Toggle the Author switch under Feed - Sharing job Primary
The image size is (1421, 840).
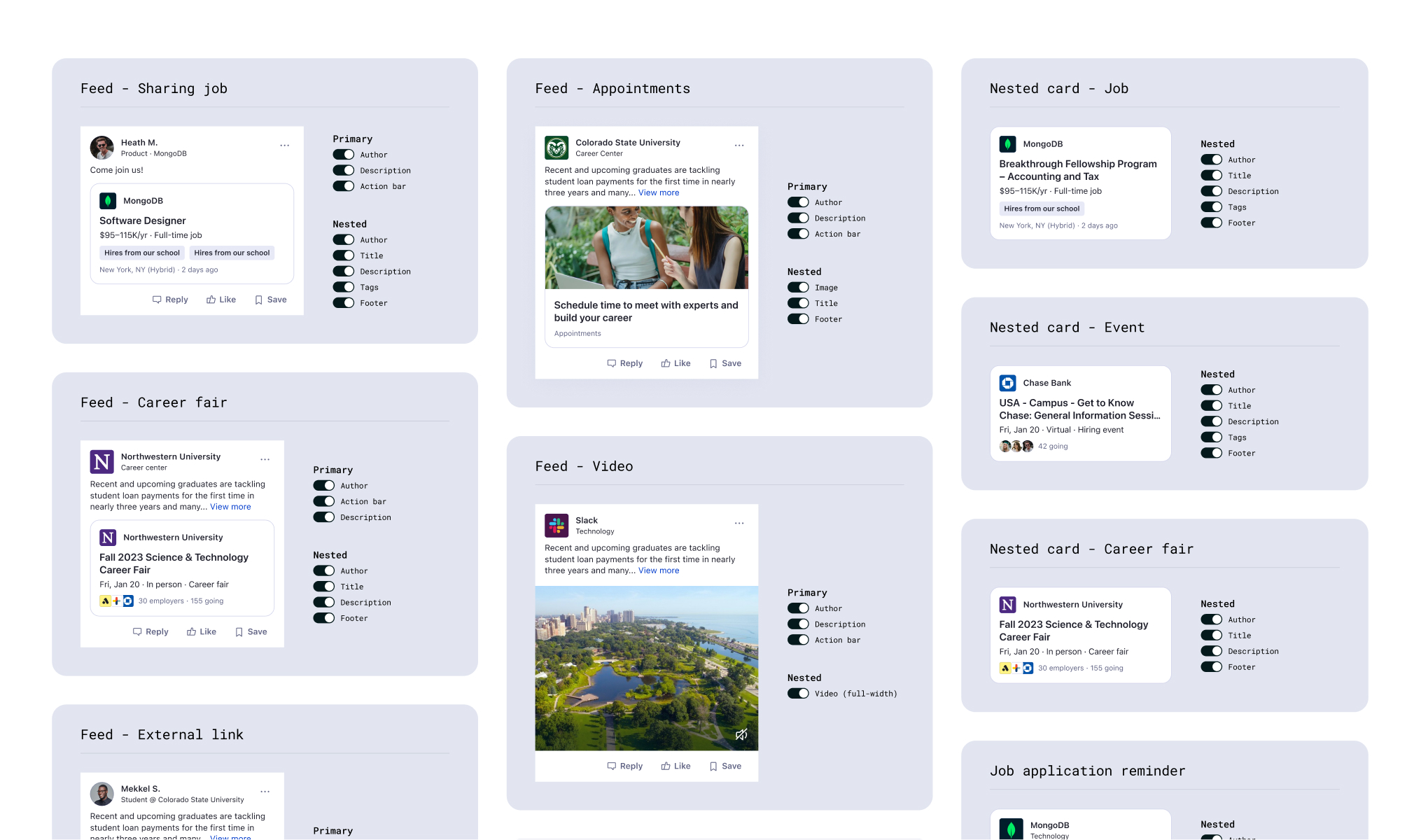point(342,154)
